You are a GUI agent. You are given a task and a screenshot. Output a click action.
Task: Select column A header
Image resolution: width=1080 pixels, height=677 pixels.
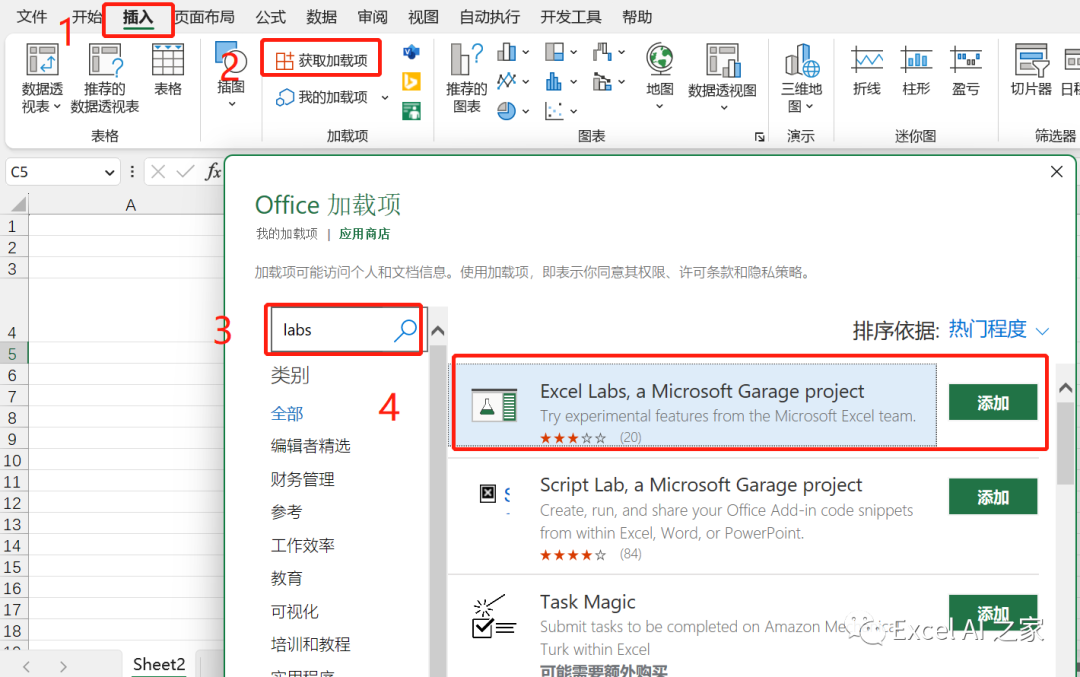coord(130,205)
